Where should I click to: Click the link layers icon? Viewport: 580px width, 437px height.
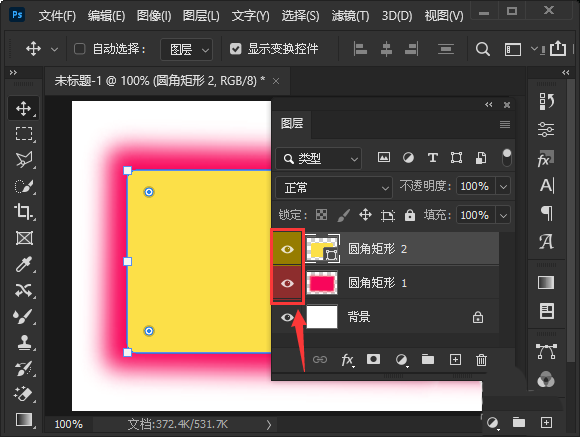coord(320,360)
